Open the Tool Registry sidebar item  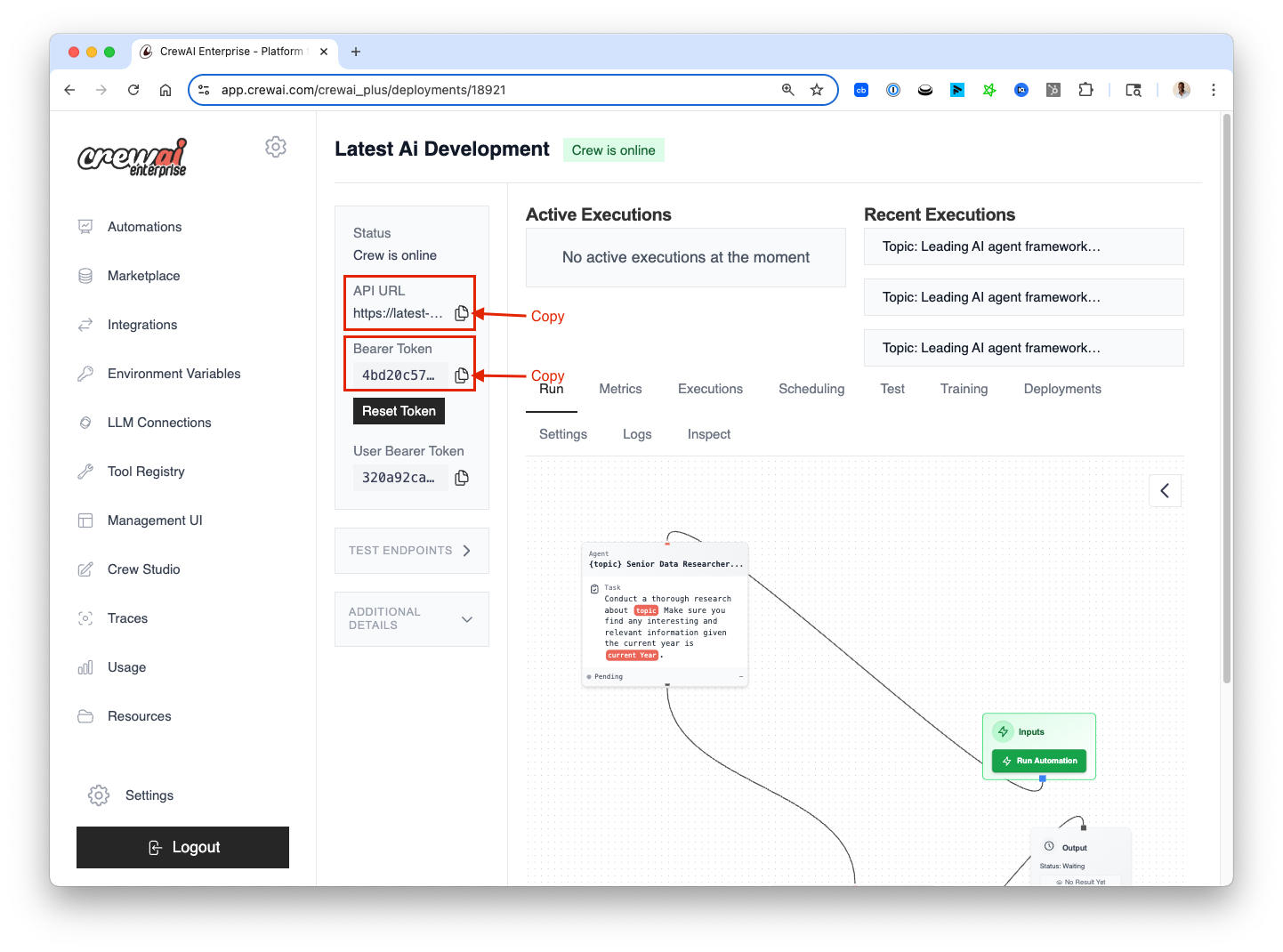tap(146, 472)
